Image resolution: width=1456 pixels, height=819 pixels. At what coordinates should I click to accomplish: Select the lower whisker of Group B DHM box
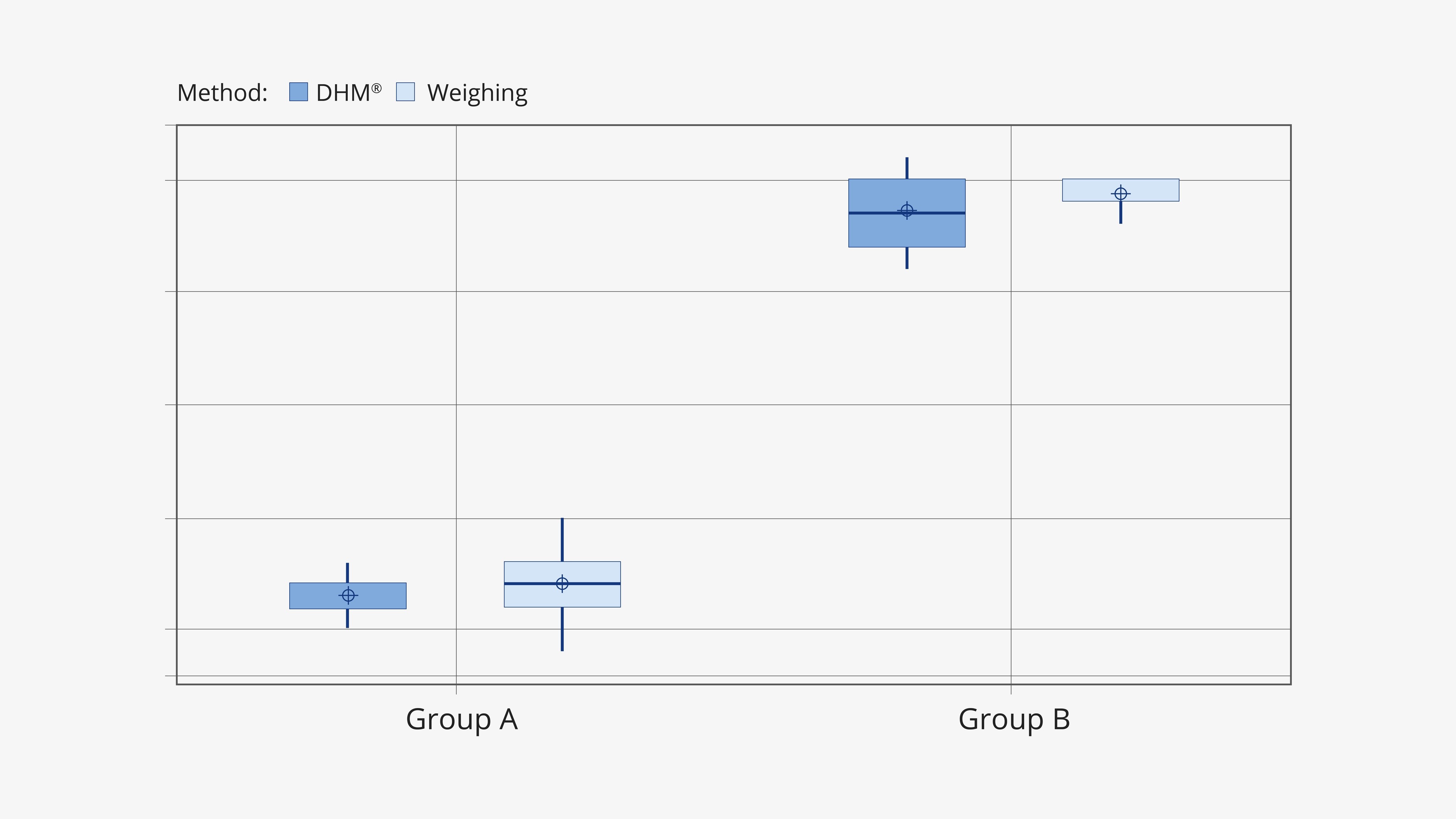tap(906, 258)
